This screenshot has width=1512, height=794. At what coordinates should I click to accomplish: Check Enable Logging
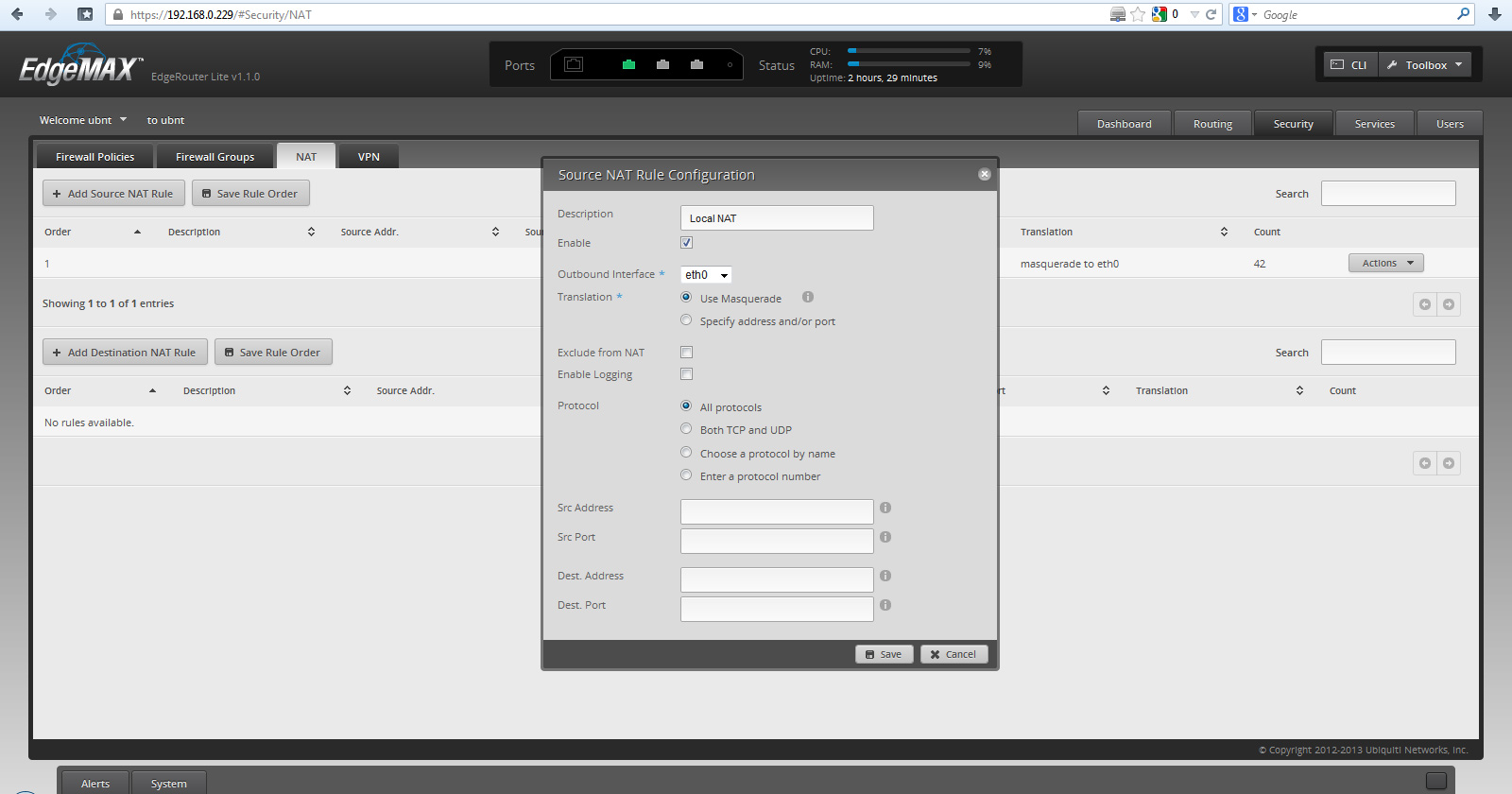[x=687, y=374]
